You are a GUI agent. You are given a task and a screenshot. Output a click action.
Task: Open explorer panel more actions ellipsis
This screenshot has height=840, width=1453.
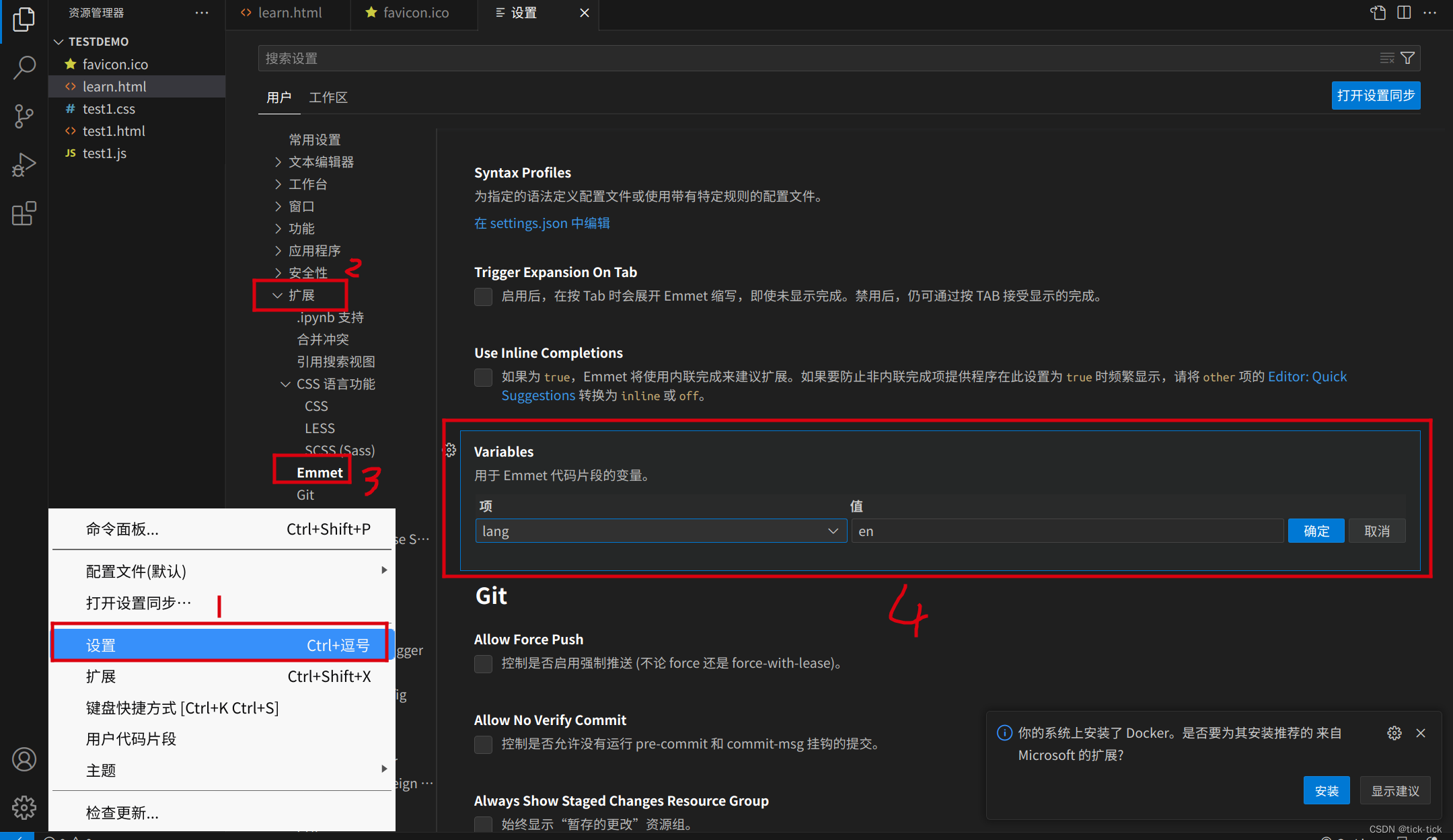point(202,13)
